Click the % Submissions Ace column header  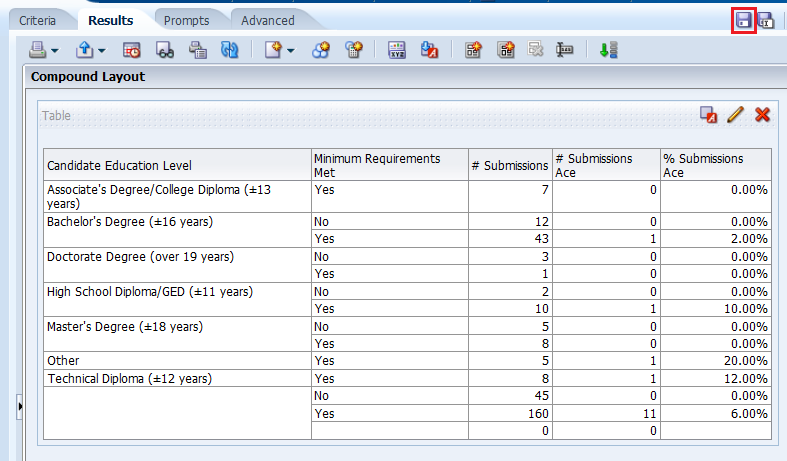coord(716,165)
